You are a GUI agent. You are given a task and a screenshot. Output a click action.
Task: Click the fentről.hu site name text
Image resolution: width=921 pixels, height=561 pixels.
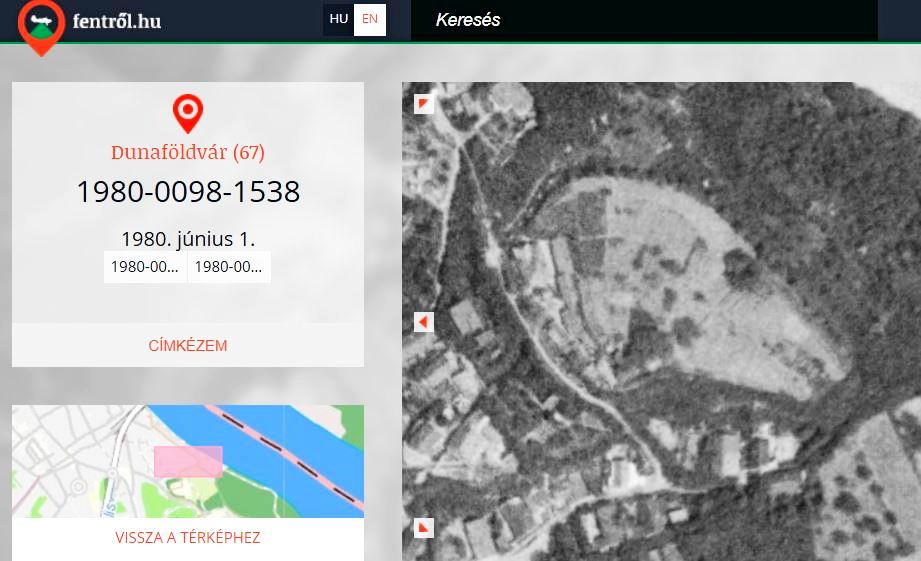116,21
